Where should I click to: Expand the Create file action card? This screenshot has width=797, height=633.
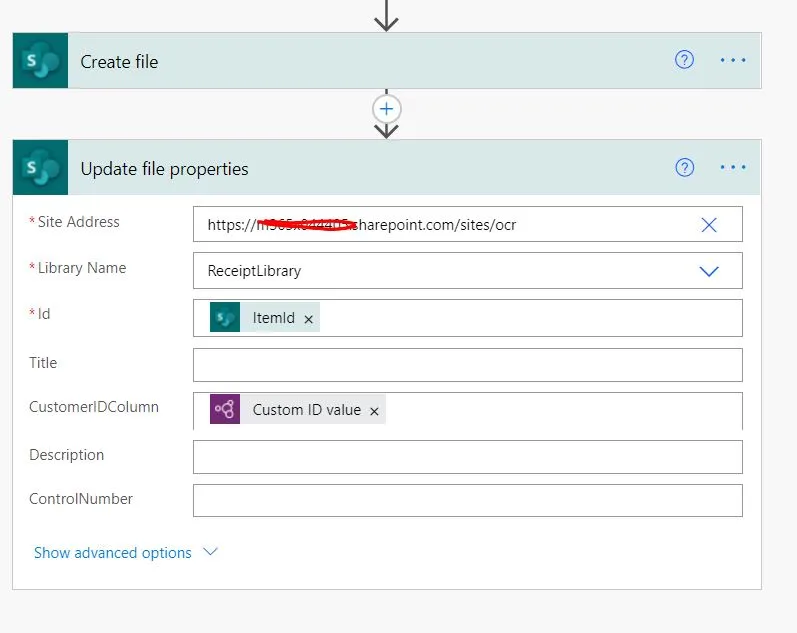386,61
